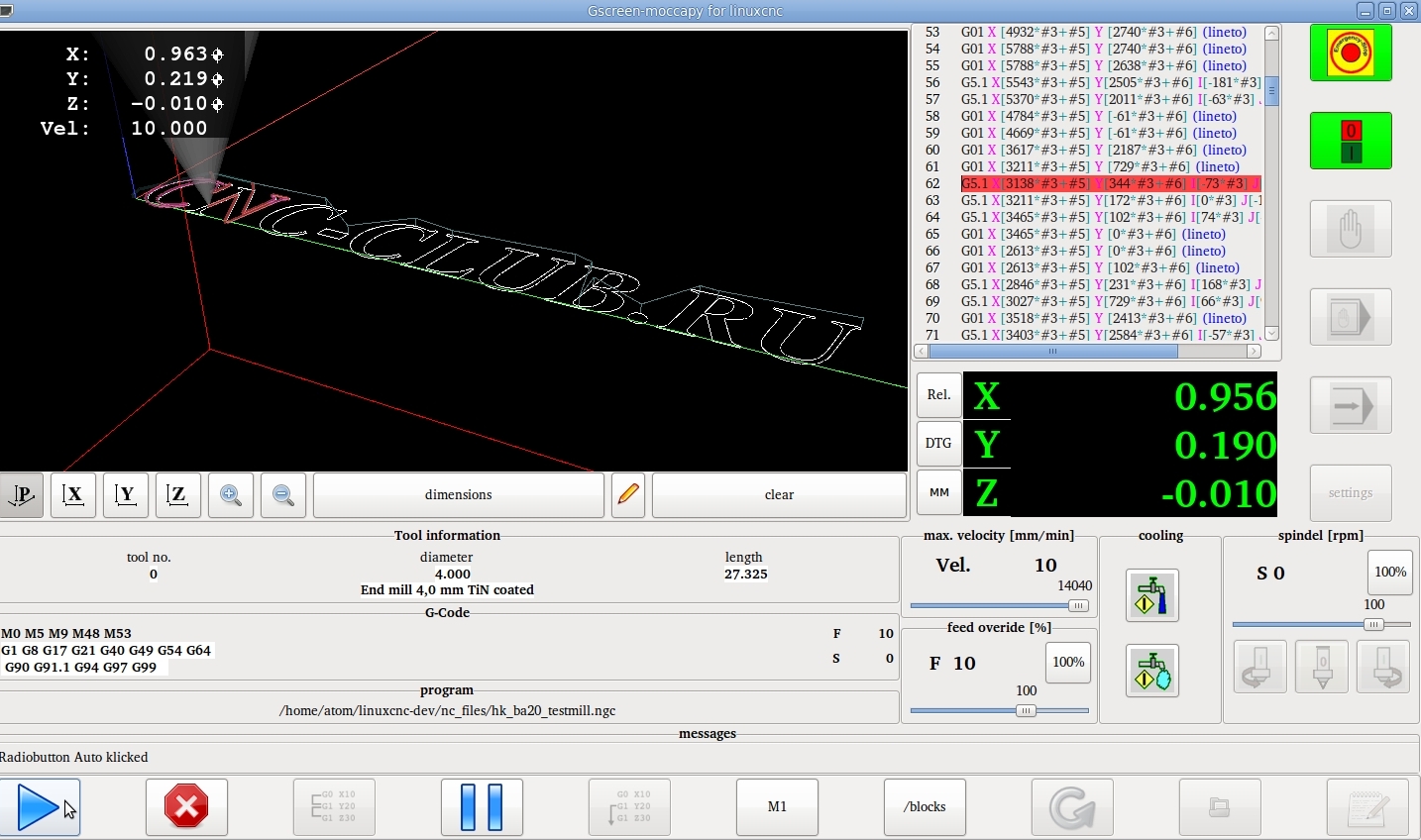This screenshot has height=840, width=1421.
Task: Click the single-step program button
Action: [x=629, y=807]
